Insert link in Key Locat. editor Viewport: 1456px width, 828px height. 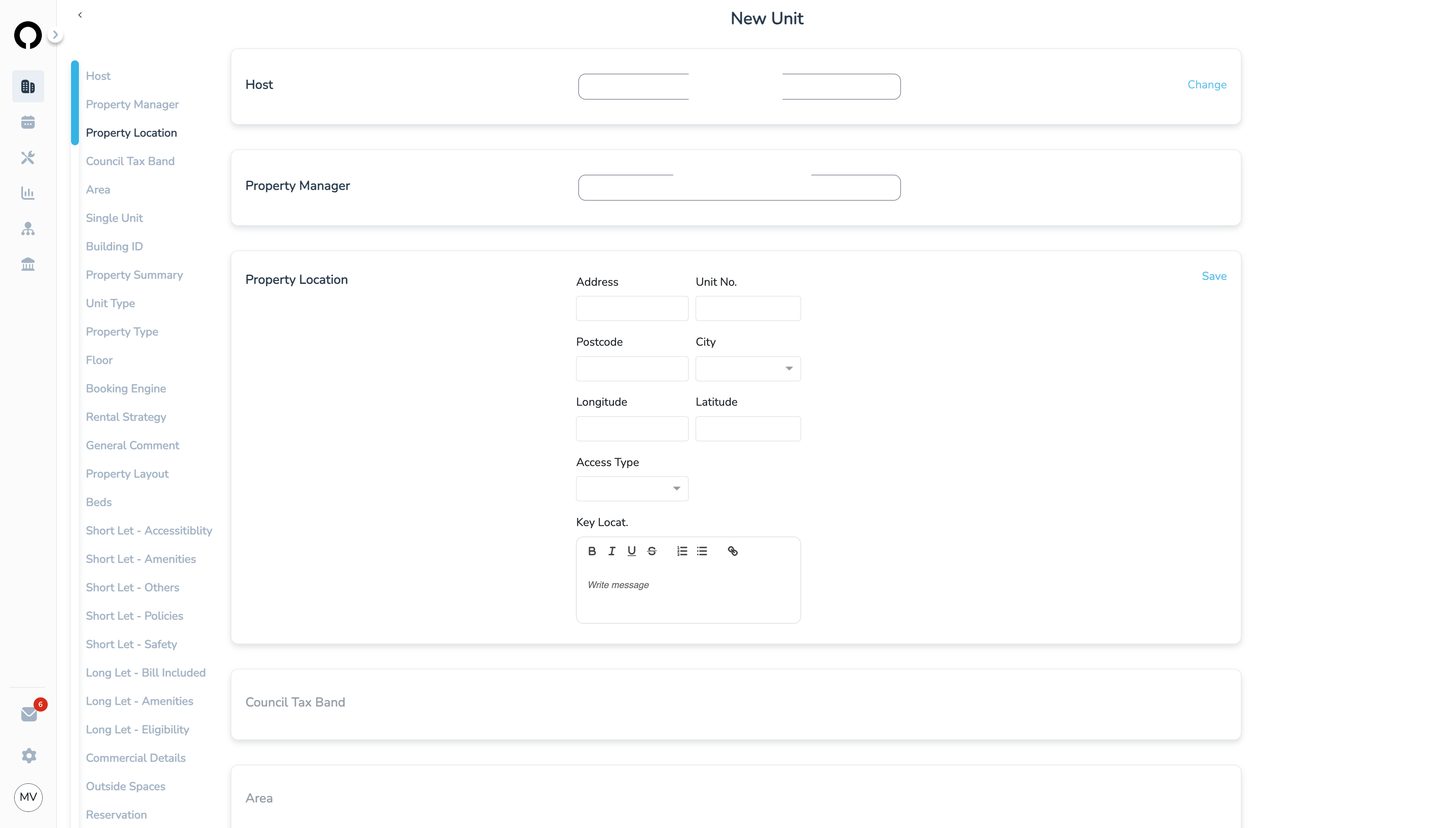(733, 551)
